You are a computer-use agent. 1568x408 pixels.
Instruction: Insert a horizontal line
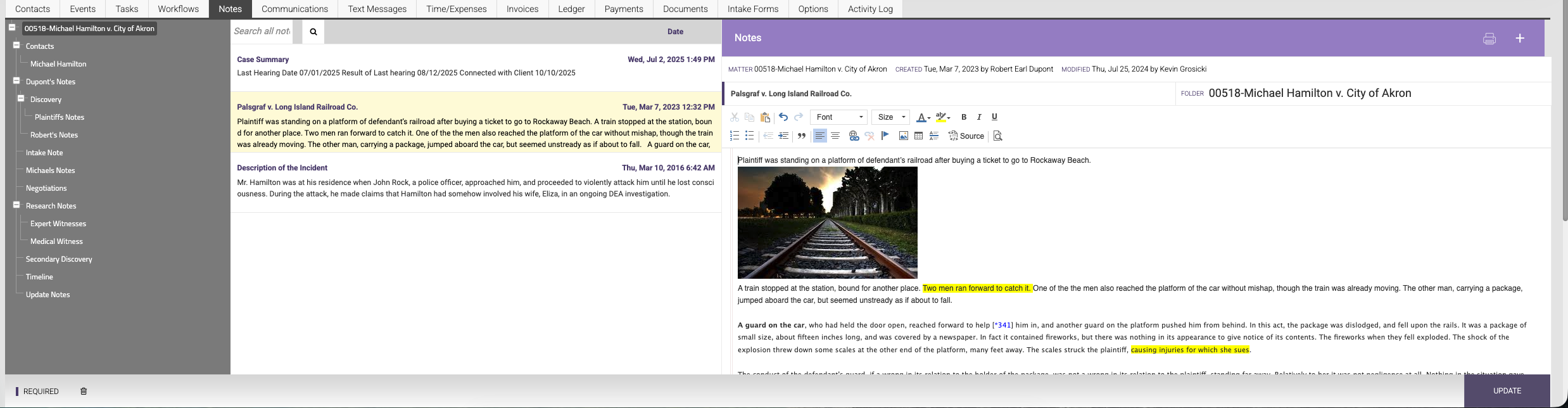934,136
